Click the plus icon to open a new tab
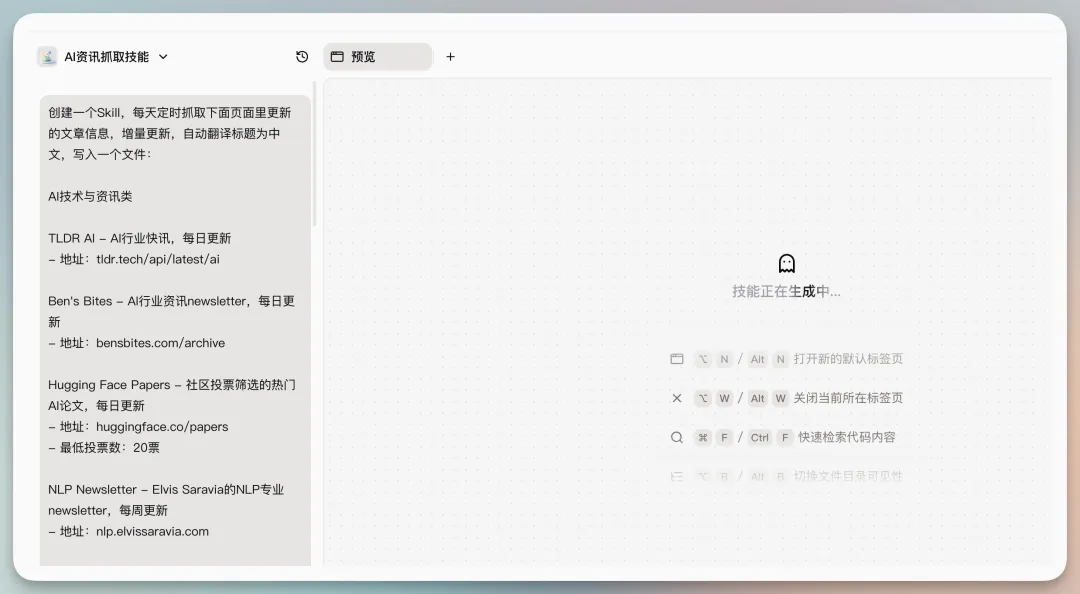Image resolution: width=1080 pixels, height=594 pixels. pos(450,57)
